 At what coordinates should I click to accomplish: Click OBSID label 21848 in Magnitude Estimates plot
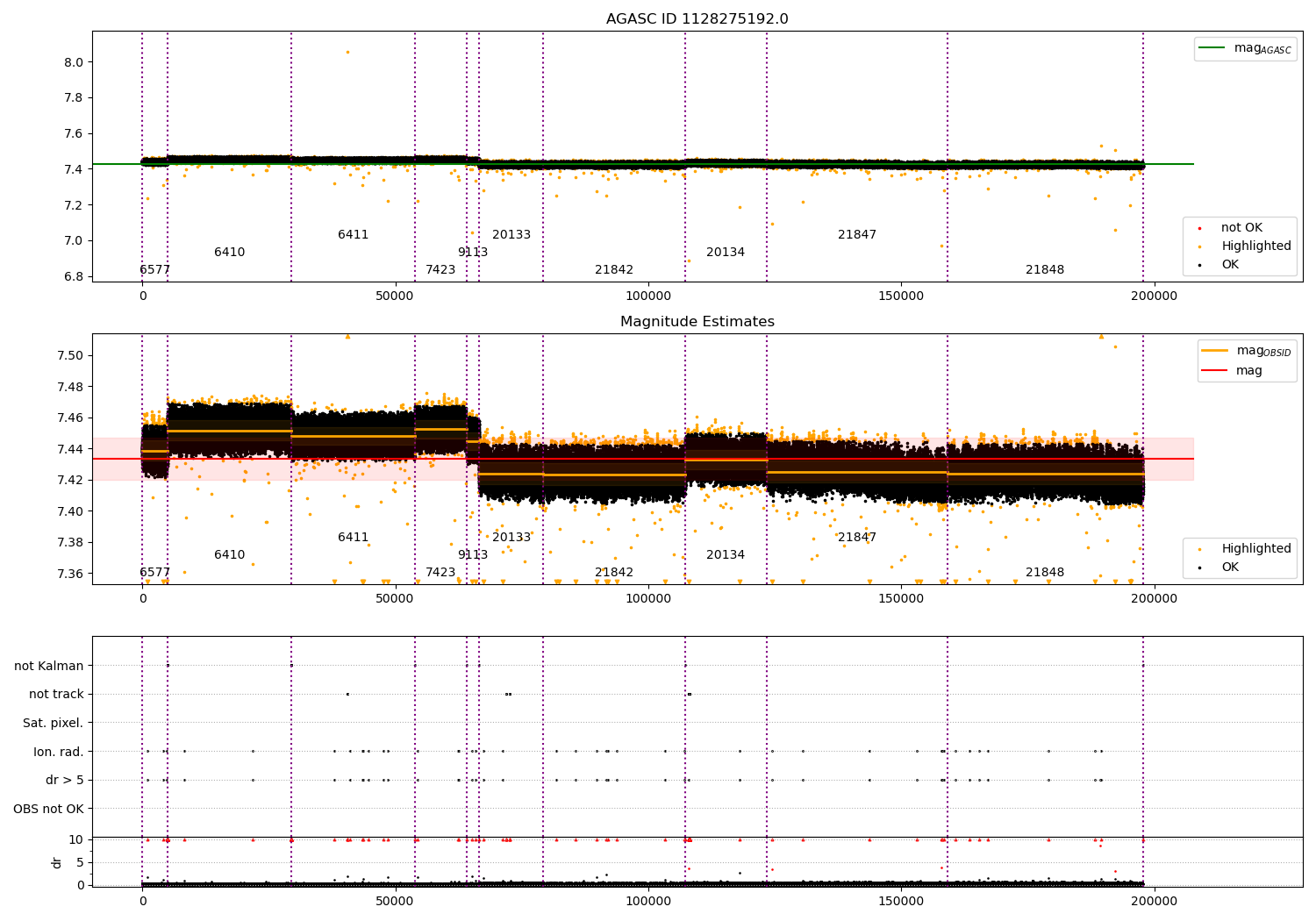click(1045, 573)
